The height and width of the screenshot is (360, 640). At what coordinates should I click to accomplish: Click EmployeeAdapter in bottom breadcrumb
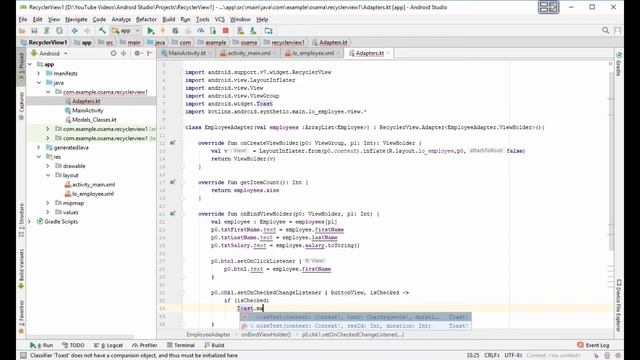coord(208,335)
